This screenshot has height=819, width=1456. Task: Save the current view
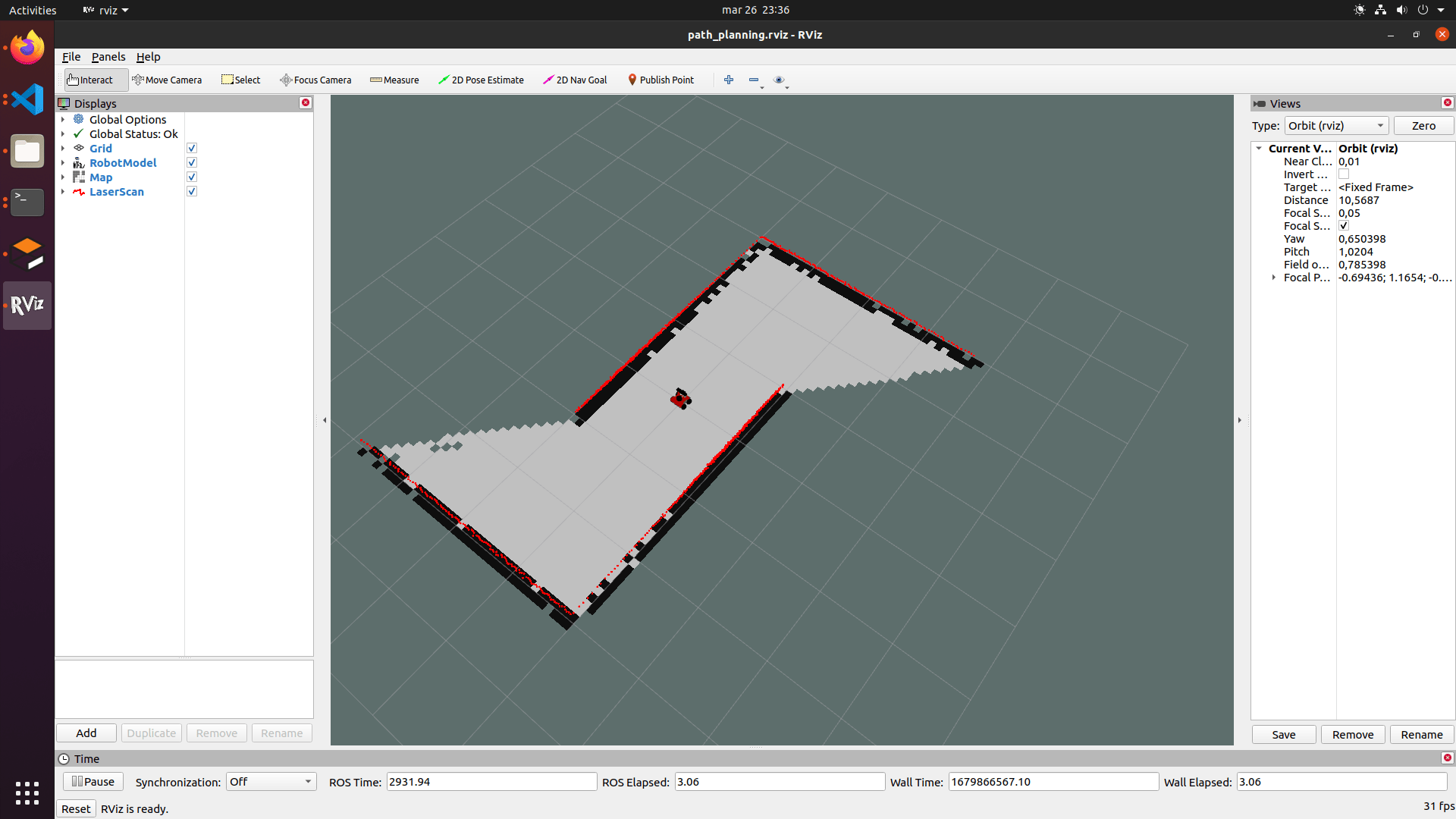(x=1284, y=735)
